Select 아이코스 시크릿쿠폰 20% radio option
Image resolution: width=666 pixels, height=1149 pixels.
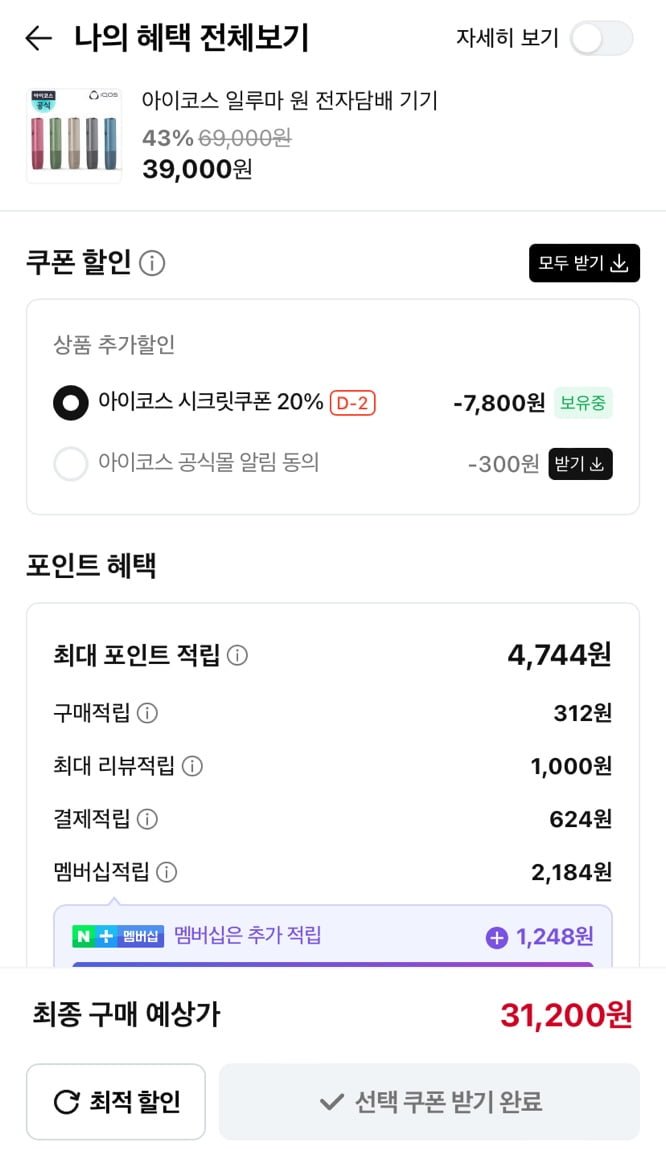pos(71,403)
